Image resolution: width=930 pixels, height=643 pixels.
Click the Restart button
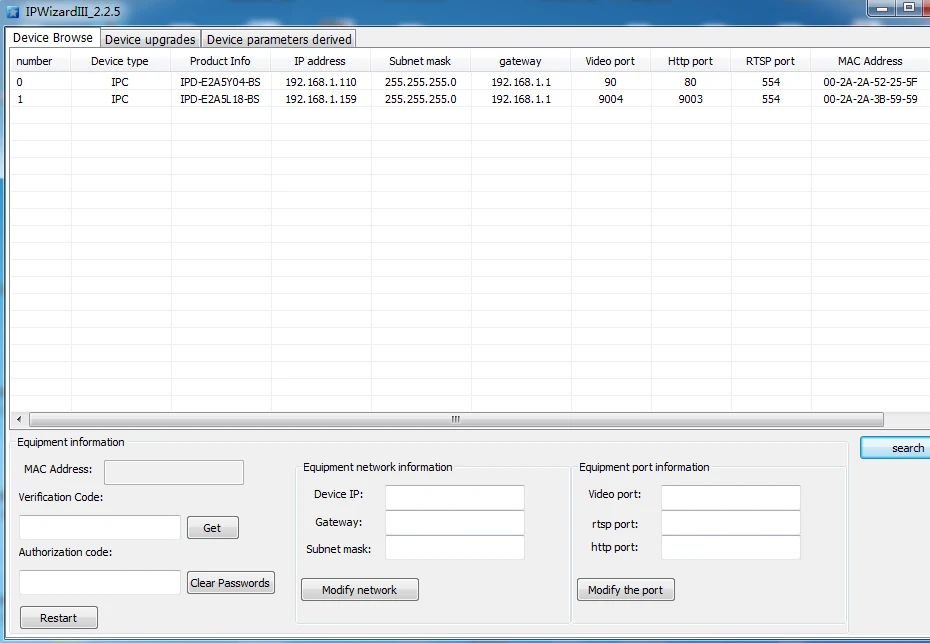[x=58, y=617]
